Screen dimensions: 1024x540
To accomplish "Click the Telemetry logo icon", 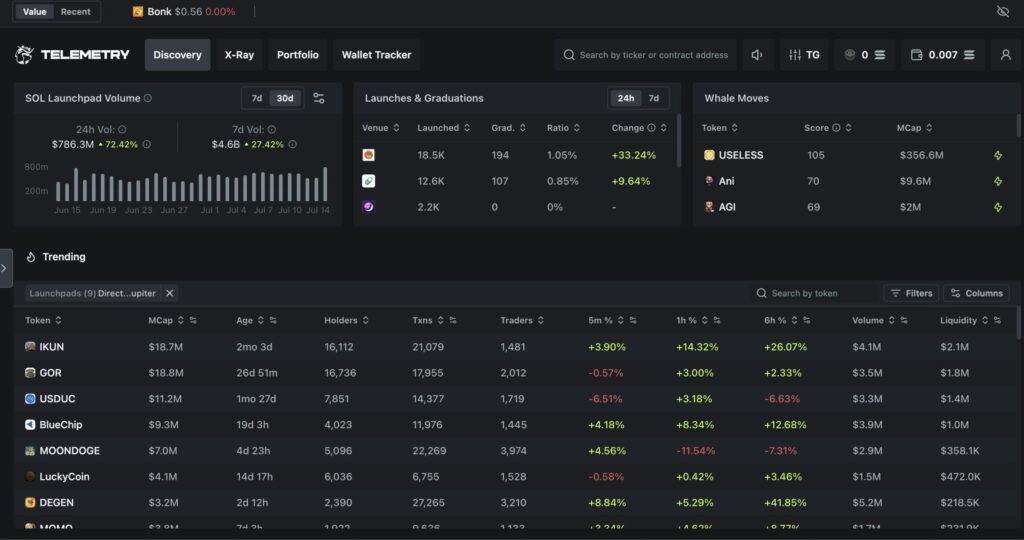I will point(24,55).
